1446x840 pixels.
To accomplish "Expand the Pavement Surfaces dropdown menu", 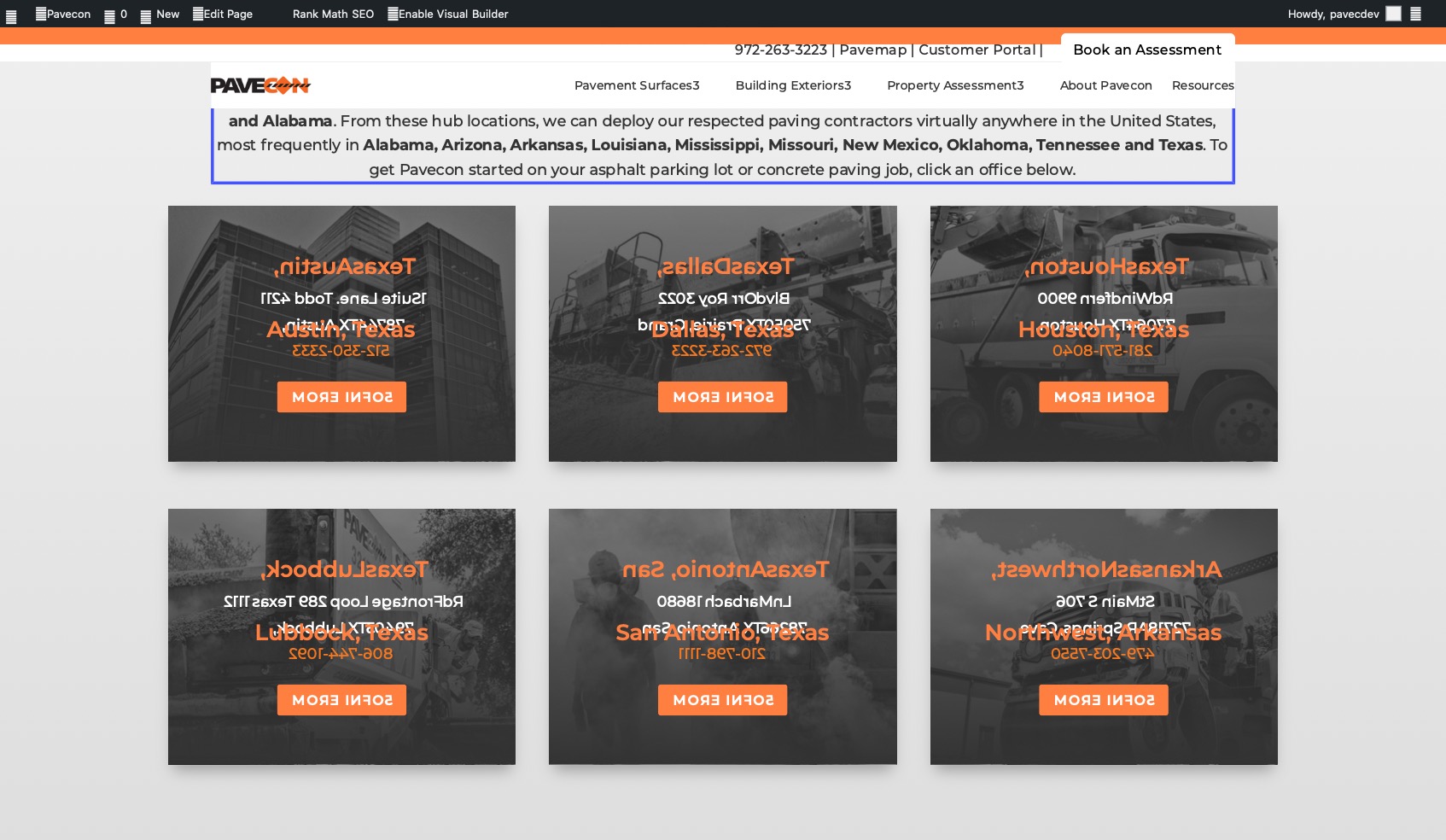I will (636, 85).
